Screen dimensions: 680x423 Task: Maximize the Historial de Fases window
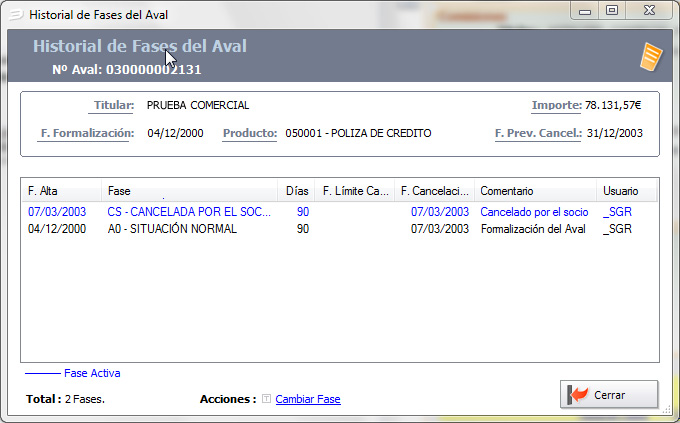click(x=612, y=10)
